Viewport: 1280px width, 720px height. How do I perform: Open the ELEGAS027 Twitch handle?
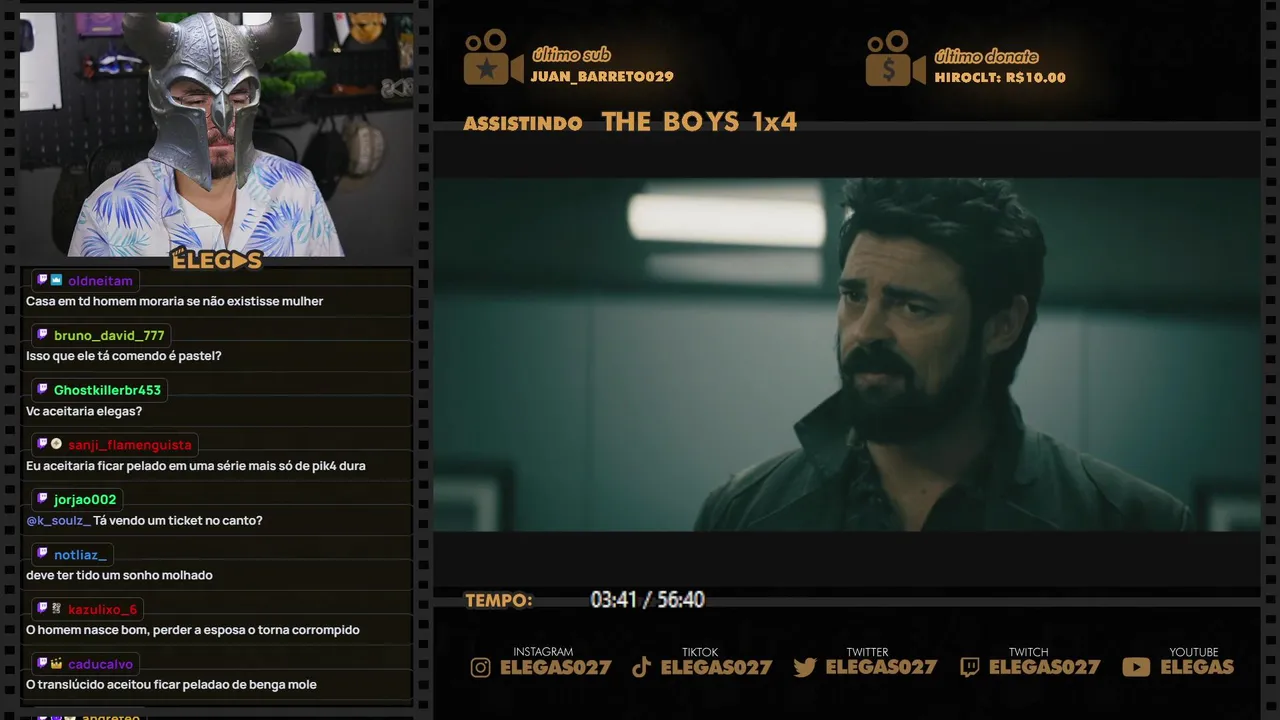point(1044,668)
